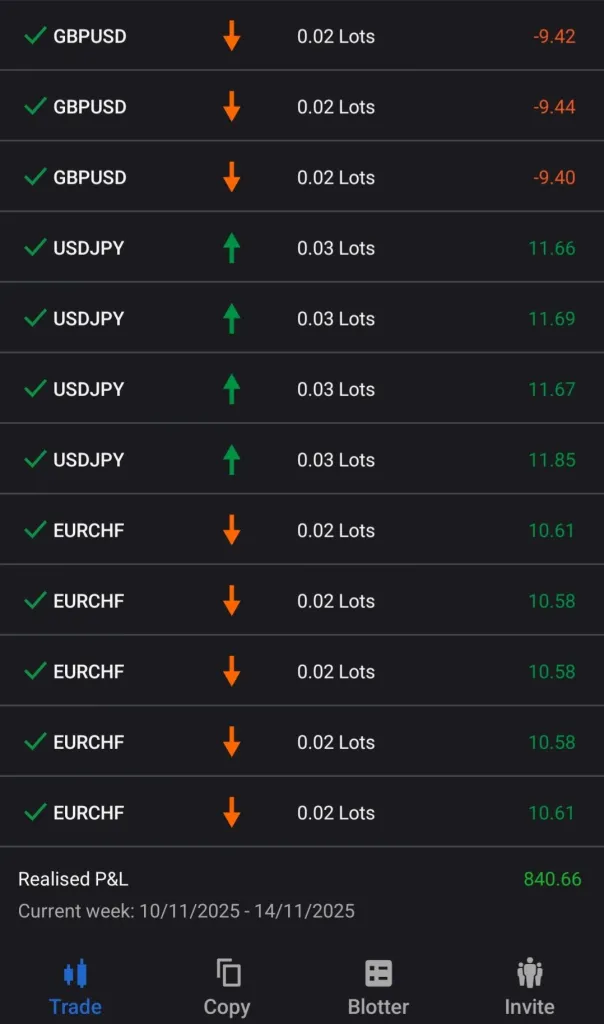This screenshot has height=1024, width=604.
Task: Open the Blotter list icon
Action: coord(378,973)
